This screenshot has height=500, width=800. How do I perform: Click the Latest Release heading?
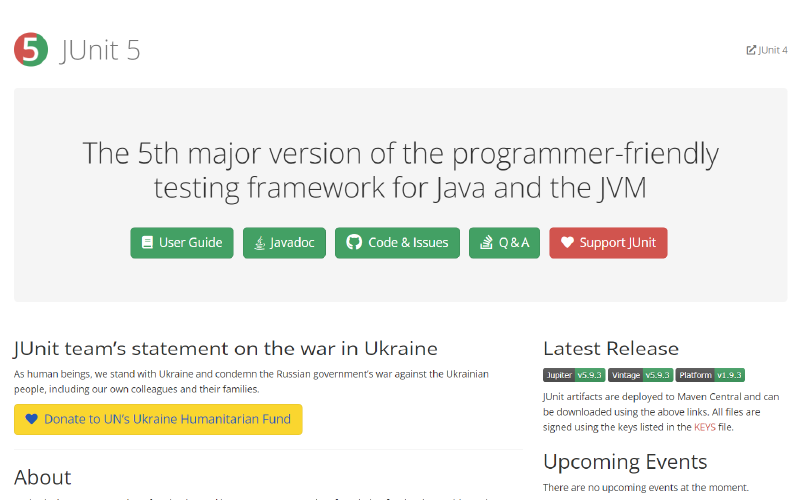(x=611, y=348)
